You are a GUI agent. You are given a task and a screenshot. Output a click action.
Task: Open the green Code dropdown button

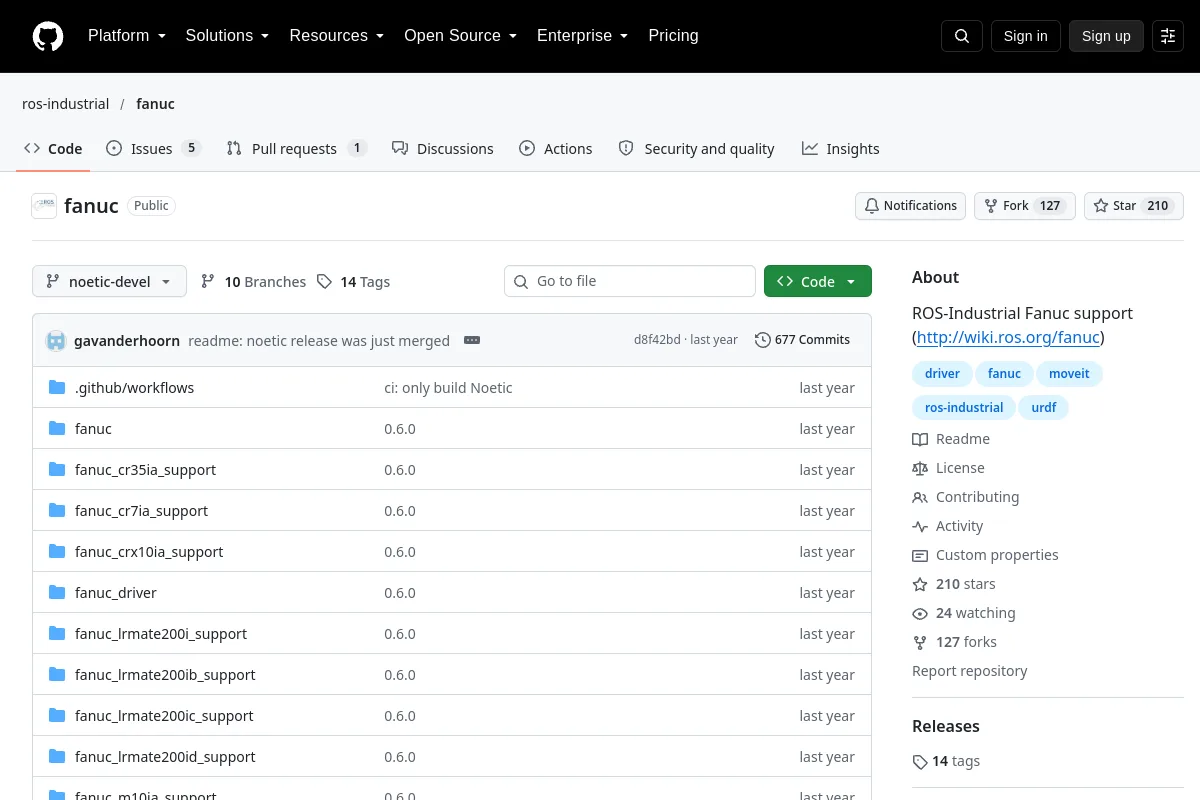[818, 282]
